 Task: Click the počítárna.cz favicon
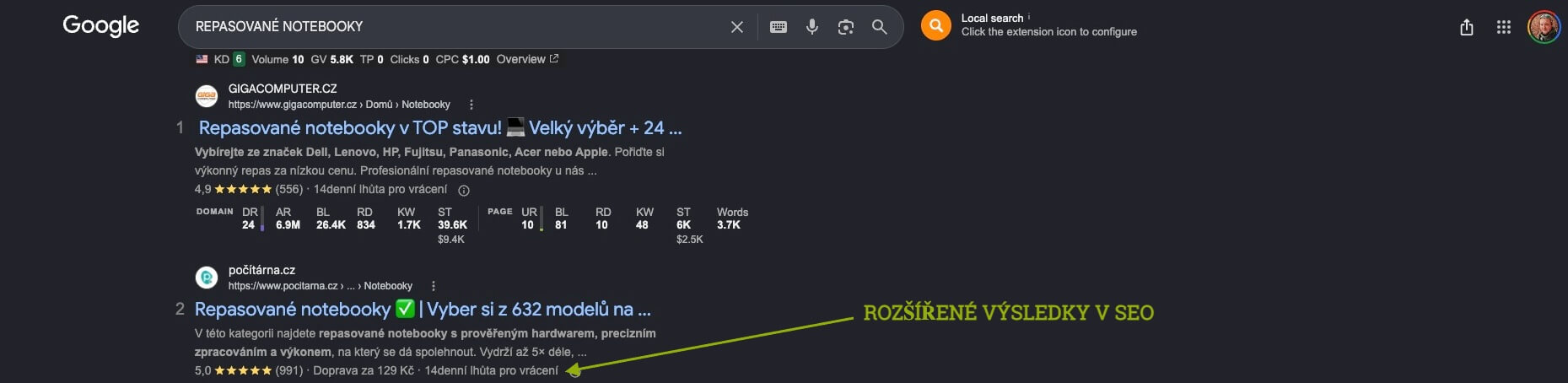(207, 278)
